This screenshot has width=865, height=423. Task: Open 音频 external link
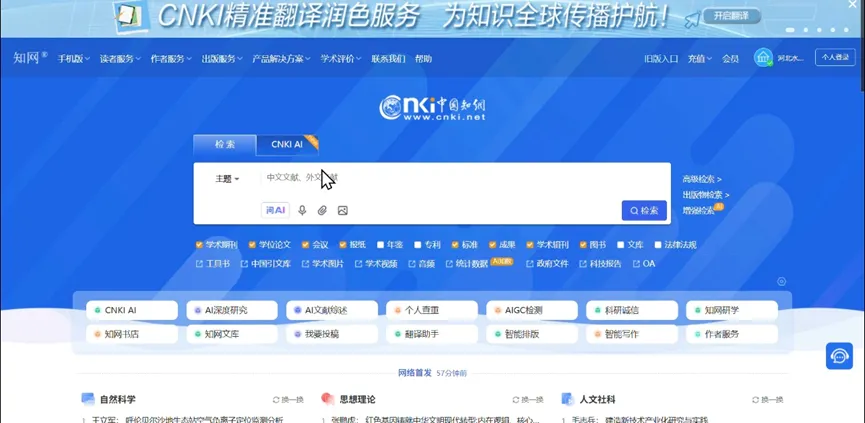(421, 264)
